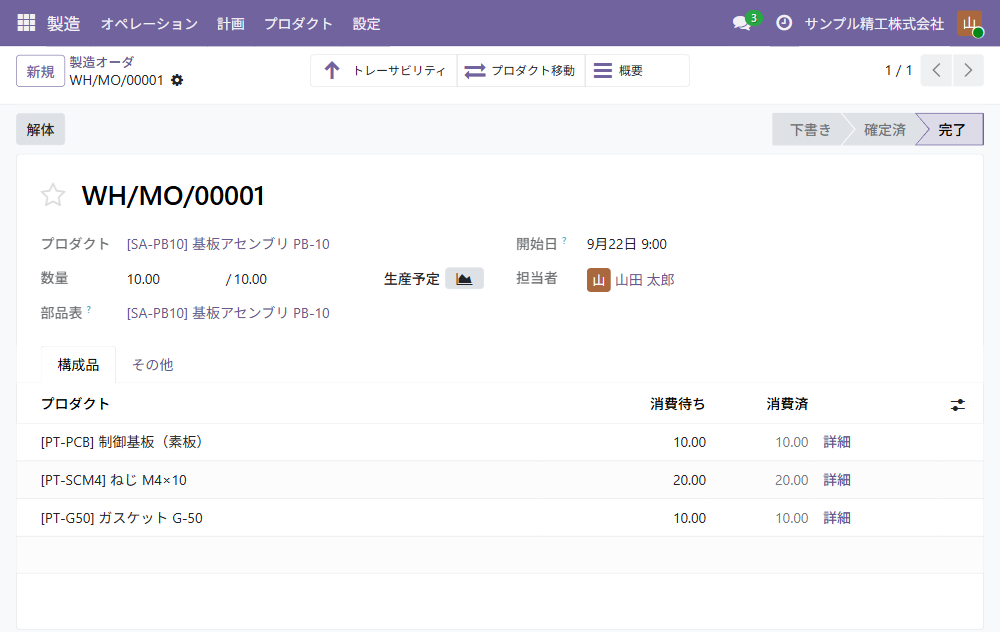
Task: Open the apps grid menu icon
Action: [26, 23]
